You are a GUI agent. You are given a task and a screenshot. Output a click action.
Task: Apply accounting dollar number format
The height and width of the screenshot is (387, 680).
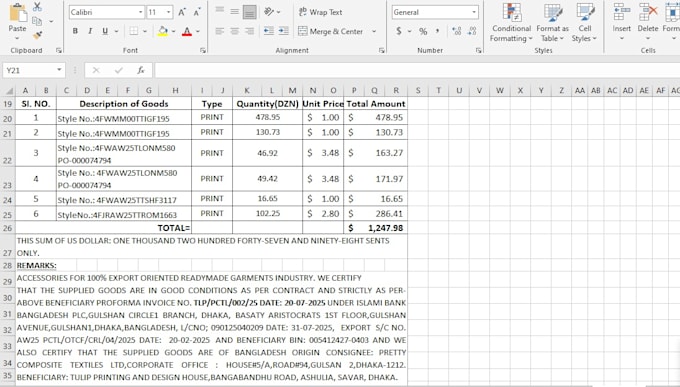click(x=399, y=31)
